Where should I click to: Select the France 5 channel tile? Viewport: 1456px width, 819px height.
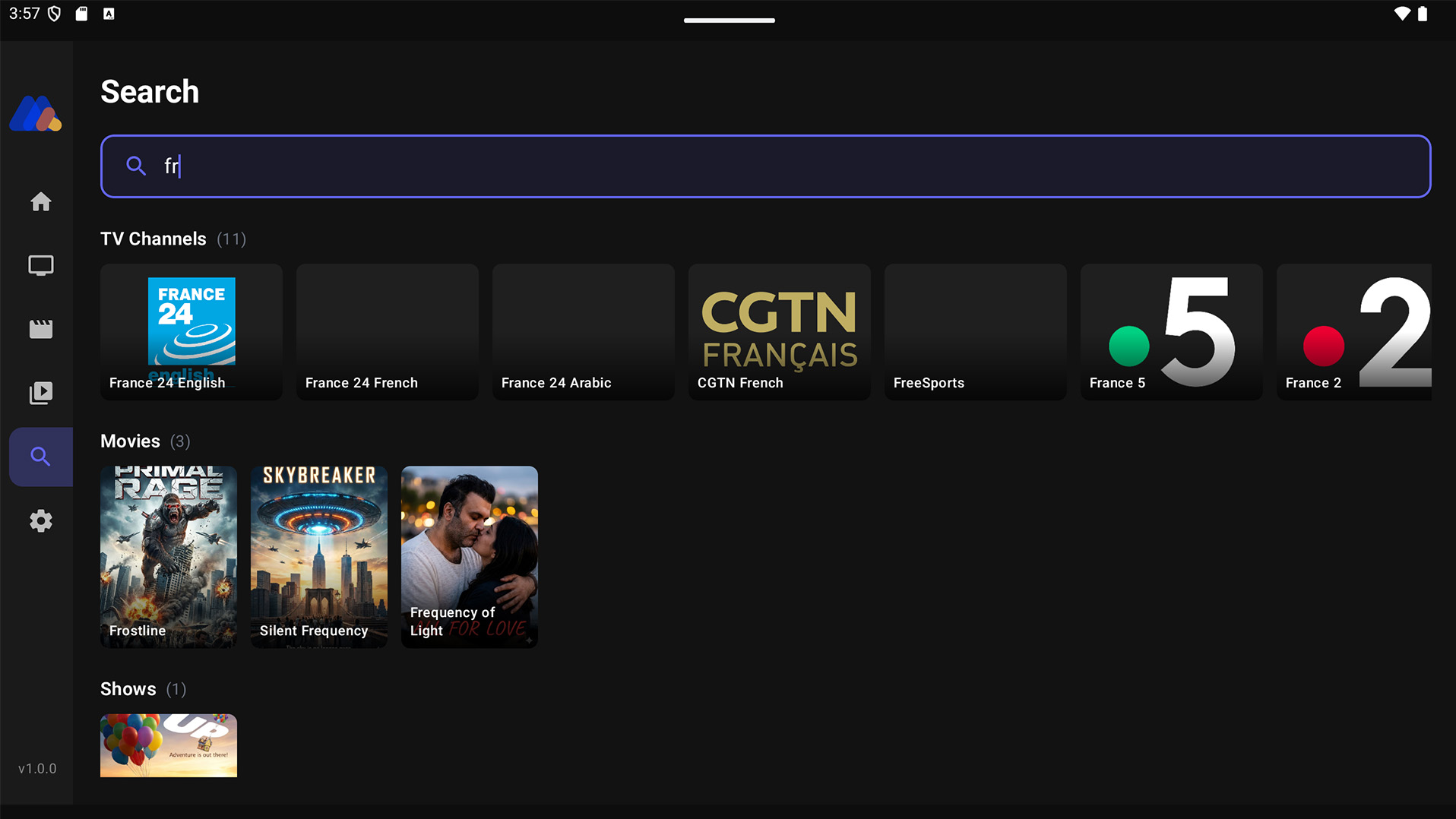pos(1171,331)
